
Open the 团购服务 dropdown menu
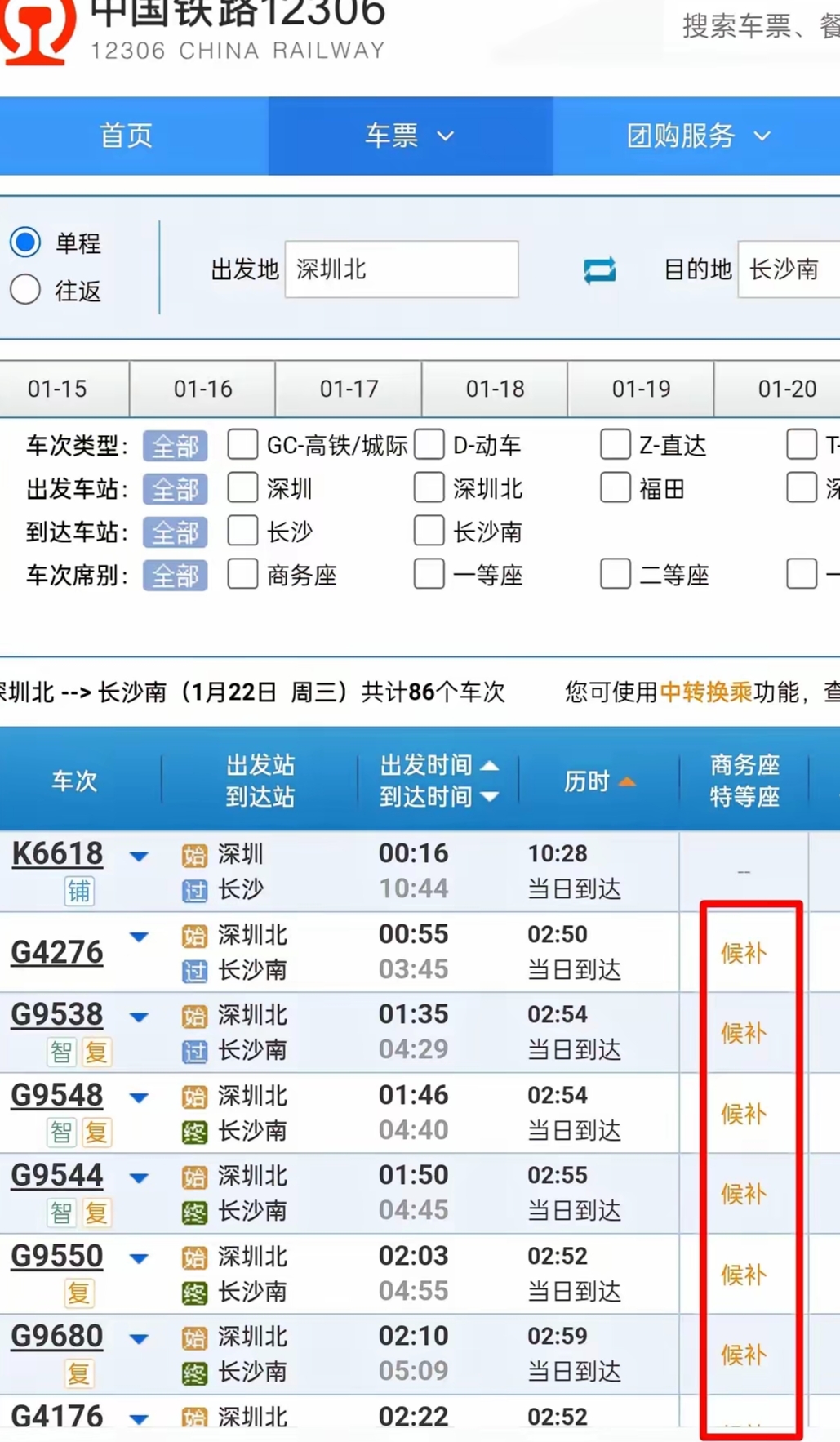696,136
